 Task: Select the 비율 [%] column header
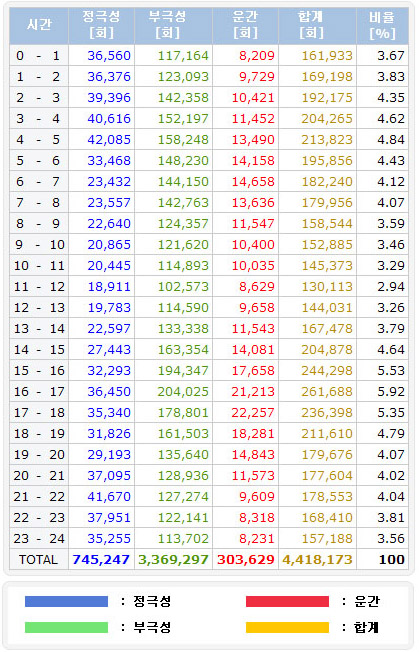tap(382, 25)
